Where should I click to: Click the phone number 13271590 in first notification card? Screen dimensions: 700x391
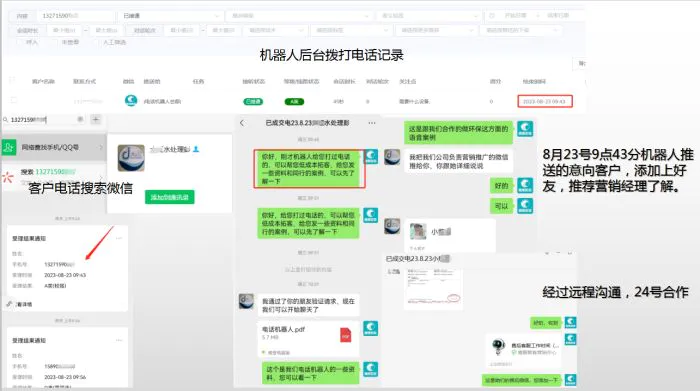[x=59, y=264]
